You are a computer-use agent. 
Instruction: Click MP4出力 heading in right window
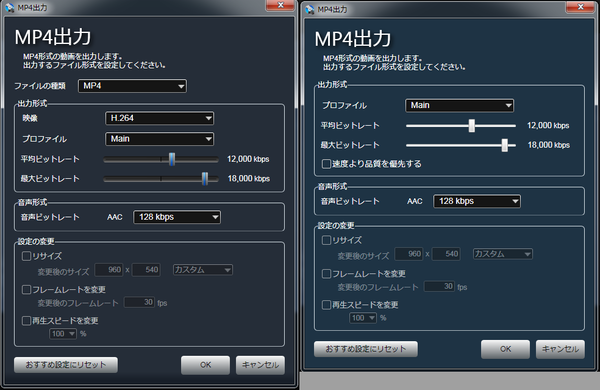[353, 39]
